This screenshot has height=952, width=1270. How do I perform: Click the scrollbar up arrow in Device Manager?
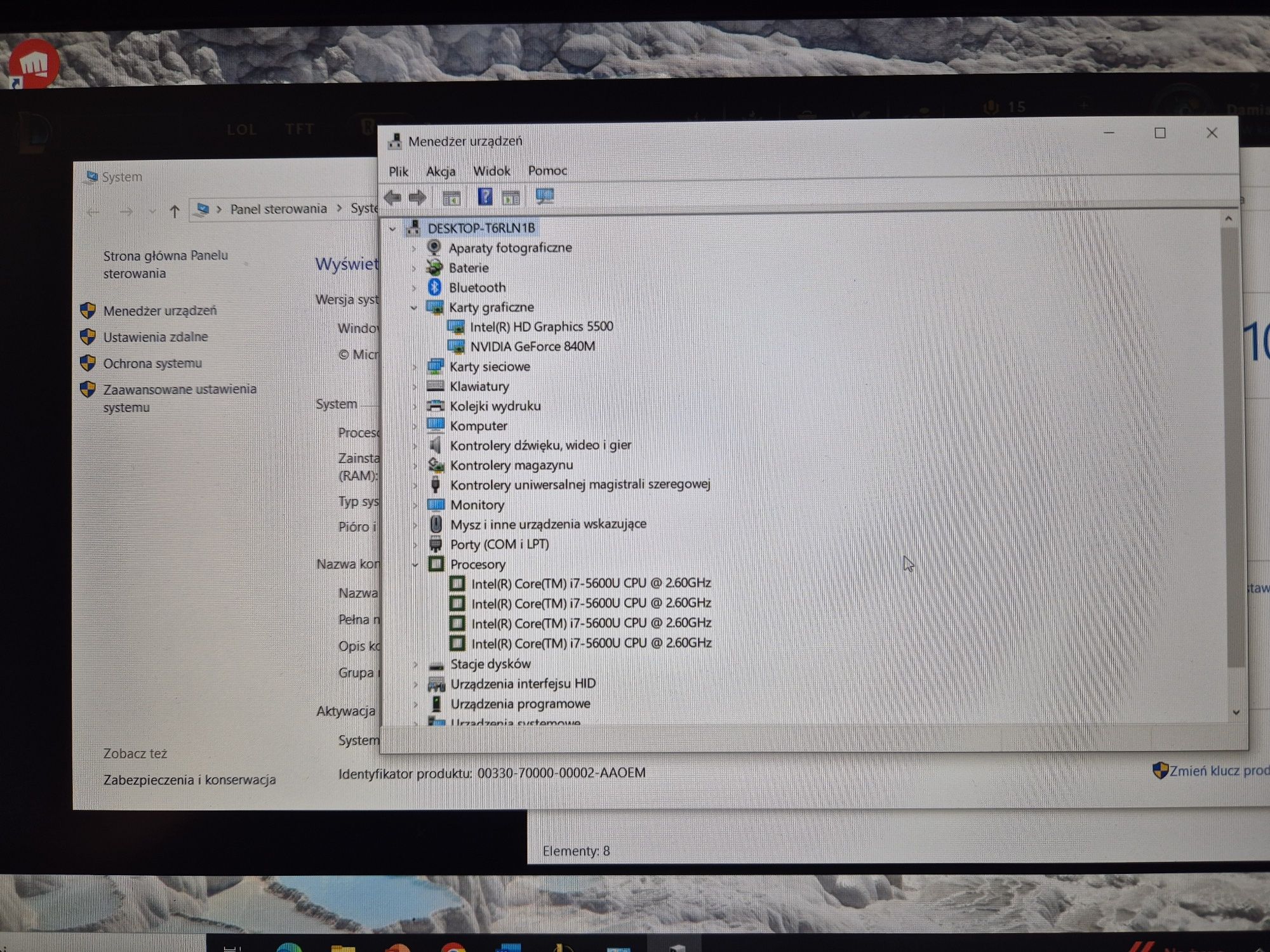pyautogui.click(x=1229, y=219)
